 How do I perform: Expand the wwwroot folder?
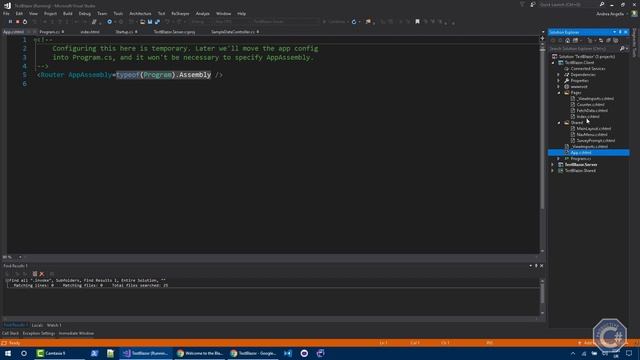(559, 87)
